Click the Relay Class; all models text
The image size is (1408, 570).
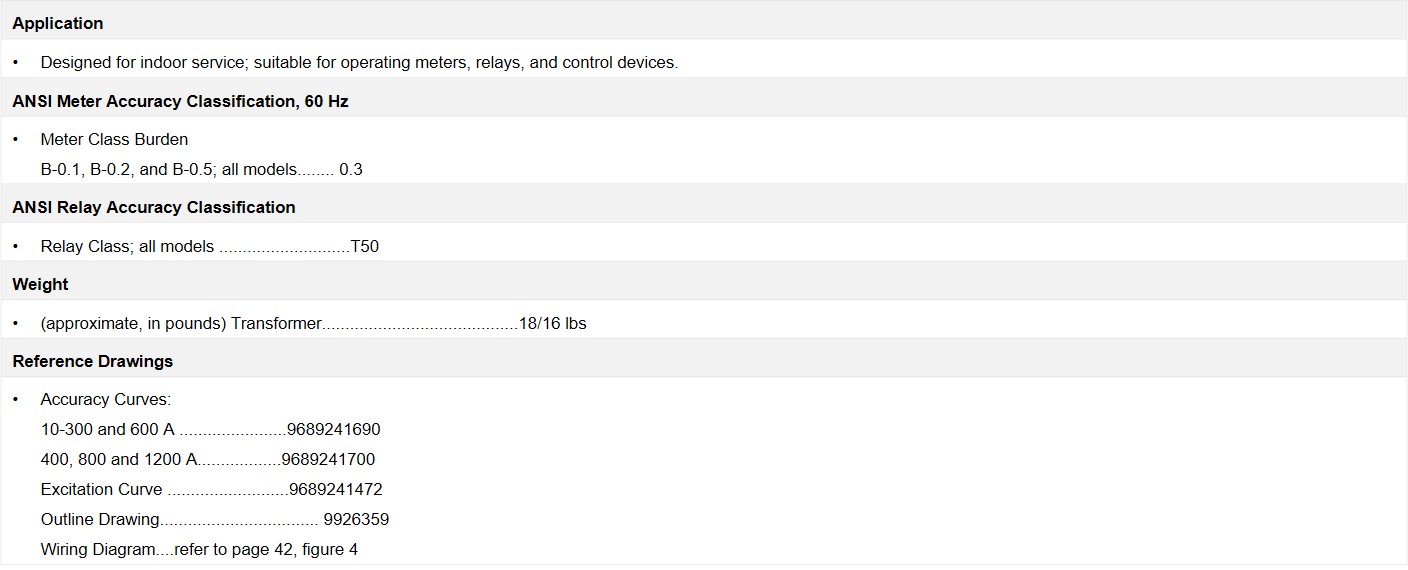127,246
